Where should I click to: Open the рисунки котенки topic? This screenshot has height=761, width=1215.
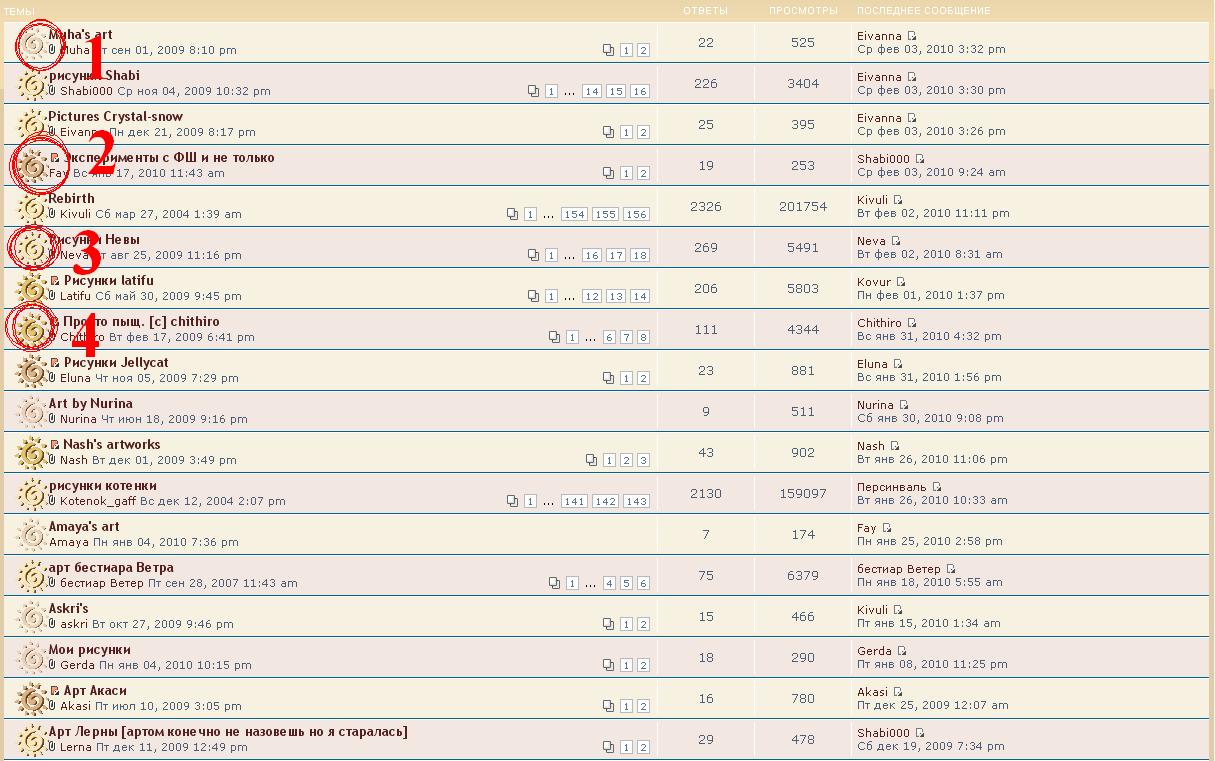(x=103, y=485)
